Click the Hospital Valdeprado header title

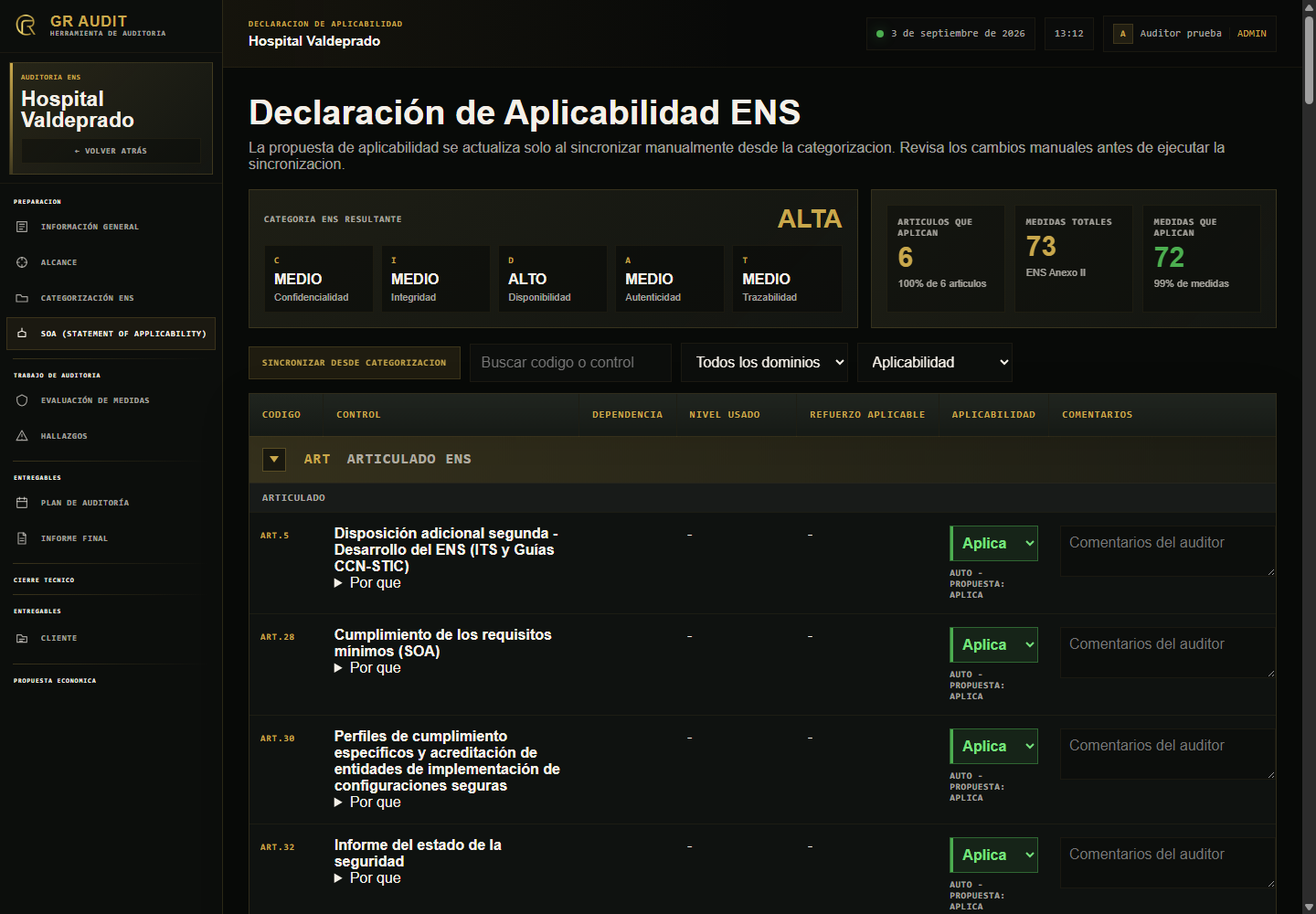click(x=314, y=41)
